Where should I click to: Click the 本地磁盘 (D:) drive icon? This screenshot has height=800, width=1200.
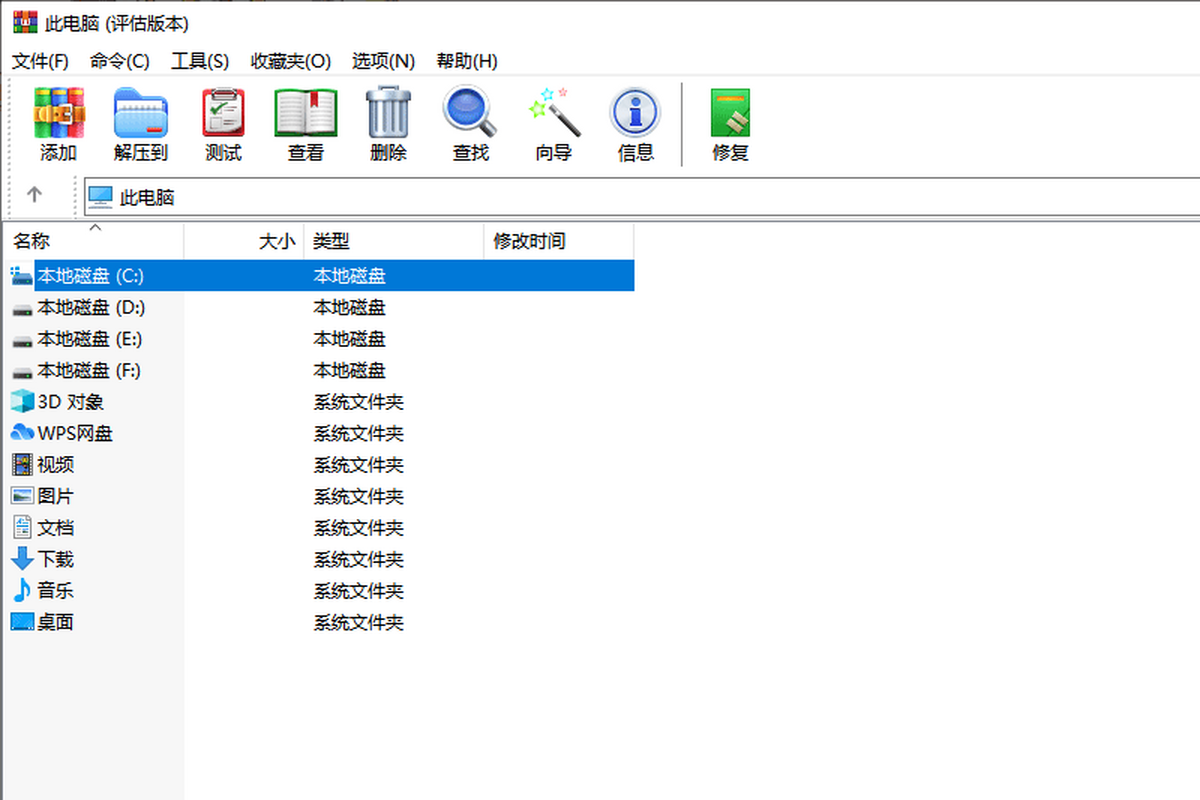tap(21, 308)
